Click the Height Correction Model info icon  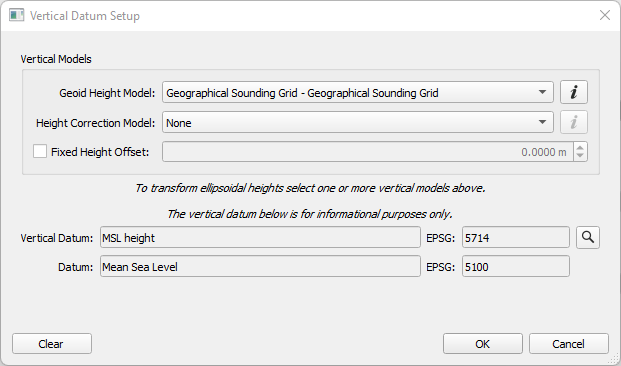[x=573, y=122]
